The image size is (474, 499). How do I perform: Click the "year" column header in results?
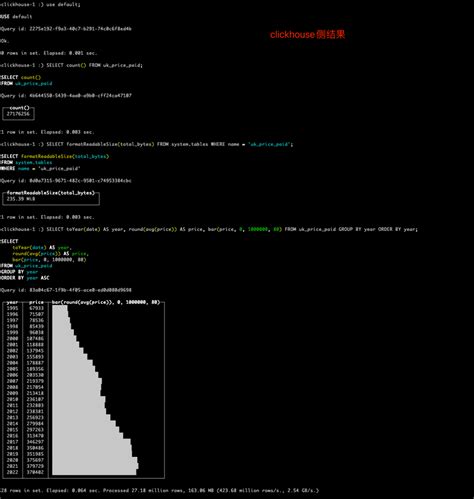pyautogui.click(x=12, y=302)
